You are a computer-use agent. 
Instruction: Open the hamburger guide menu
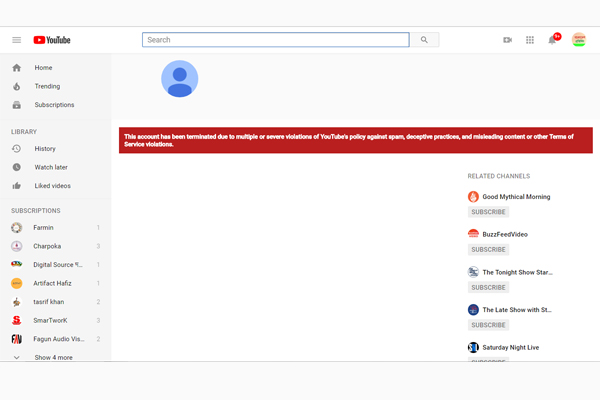tap(16, 40)
